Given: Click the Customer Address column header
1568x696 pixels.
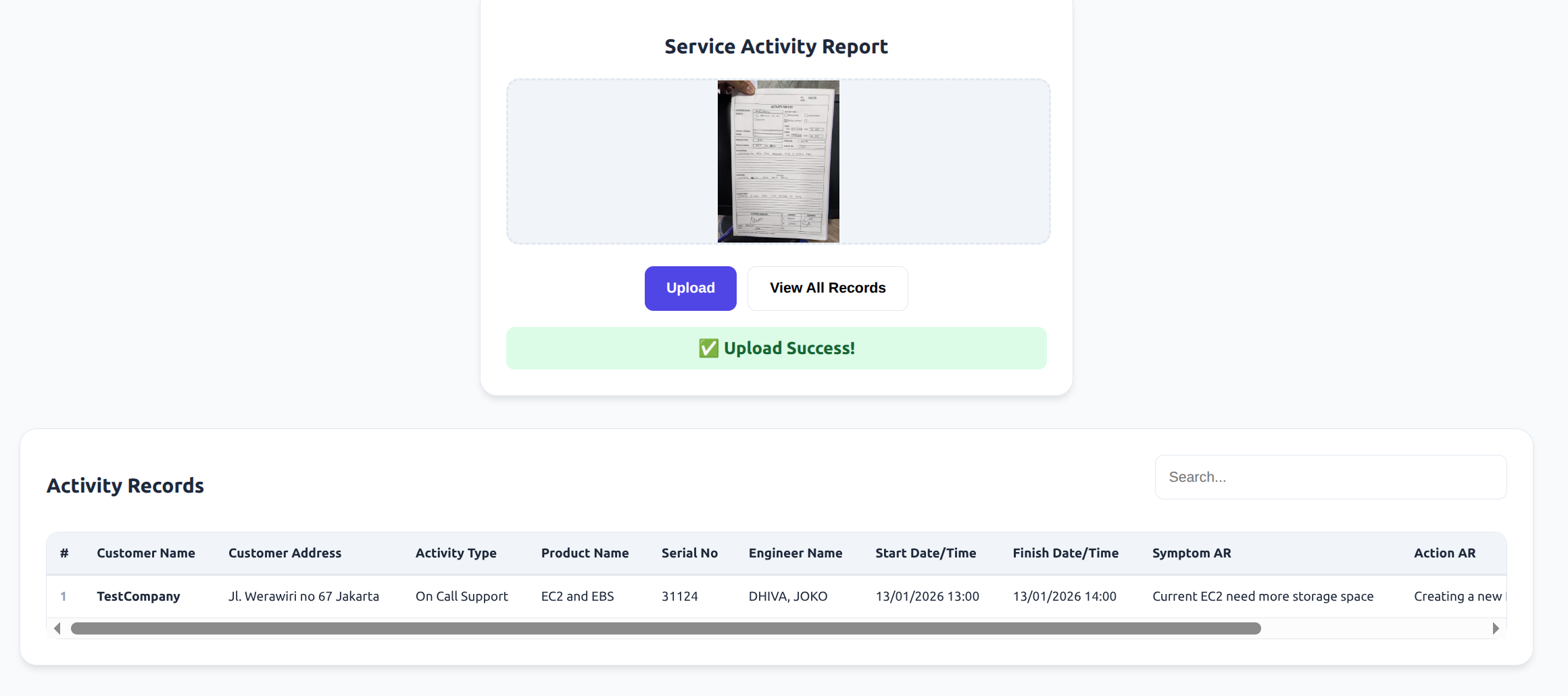Looking at the screenshot, I should [285, 553].
